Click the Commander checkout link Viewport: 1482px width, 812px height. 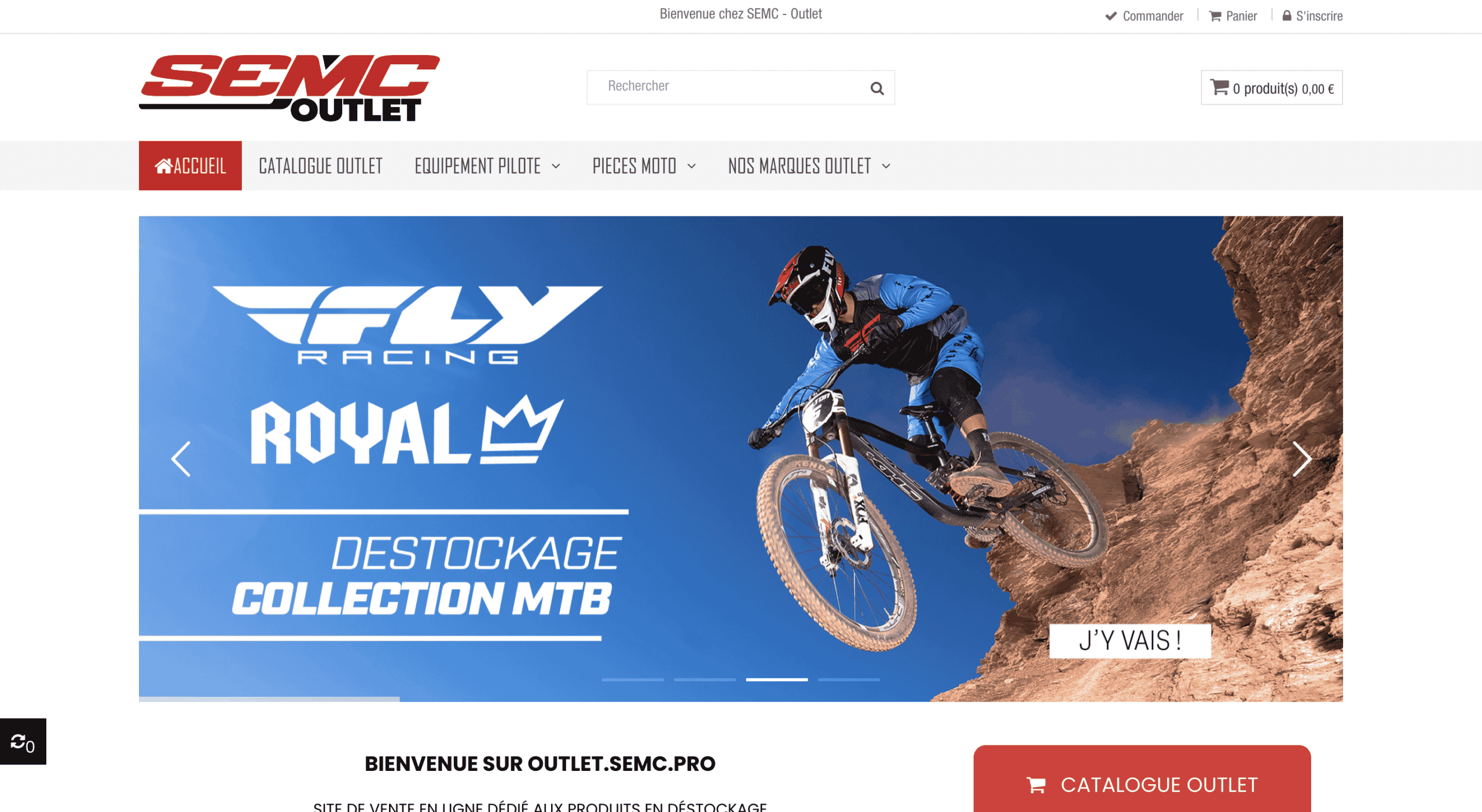[x=1144, y=16]
